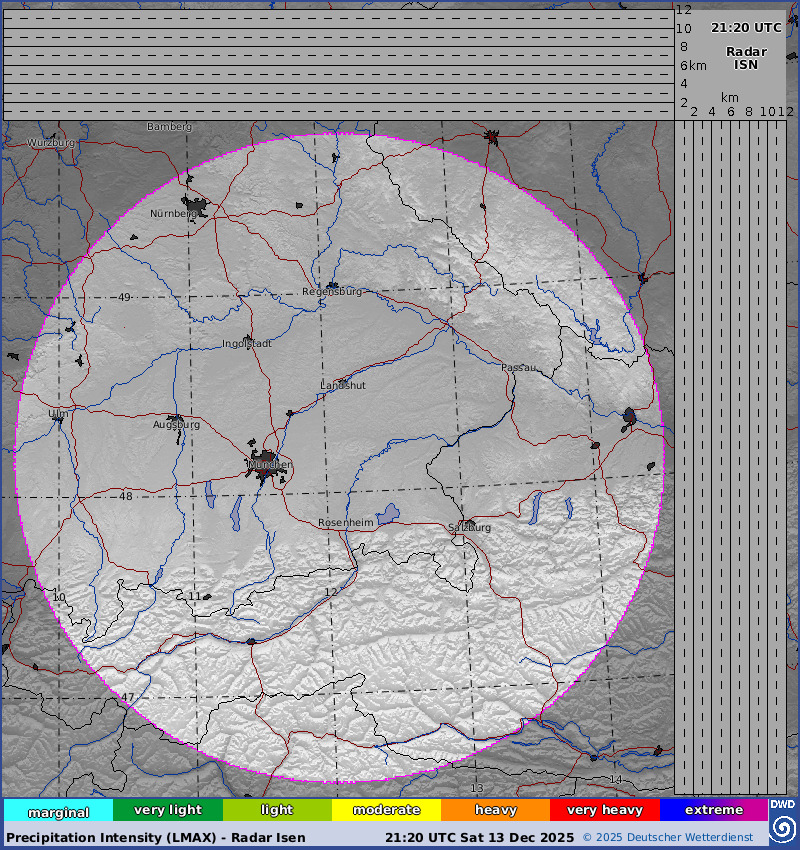This screenshot has height=850, width=800.
Task: Click the Salzburg label on map
Action: click(469, 527)
